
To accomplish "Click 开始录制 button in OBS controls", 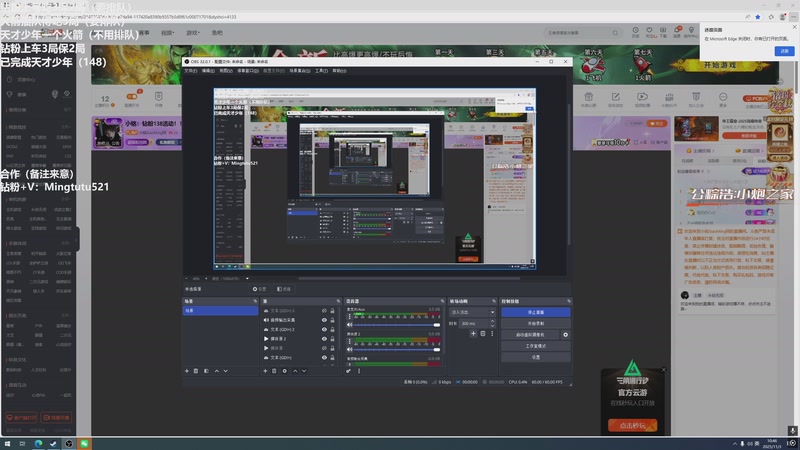I will click(535, 323).
